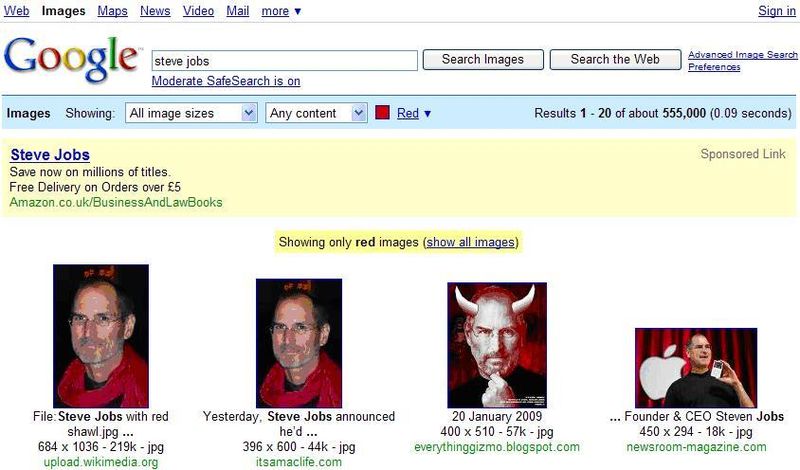Viewport: 800px width, 470px height.
Task: Click the Sign in link
Action: tap(777, 11)
